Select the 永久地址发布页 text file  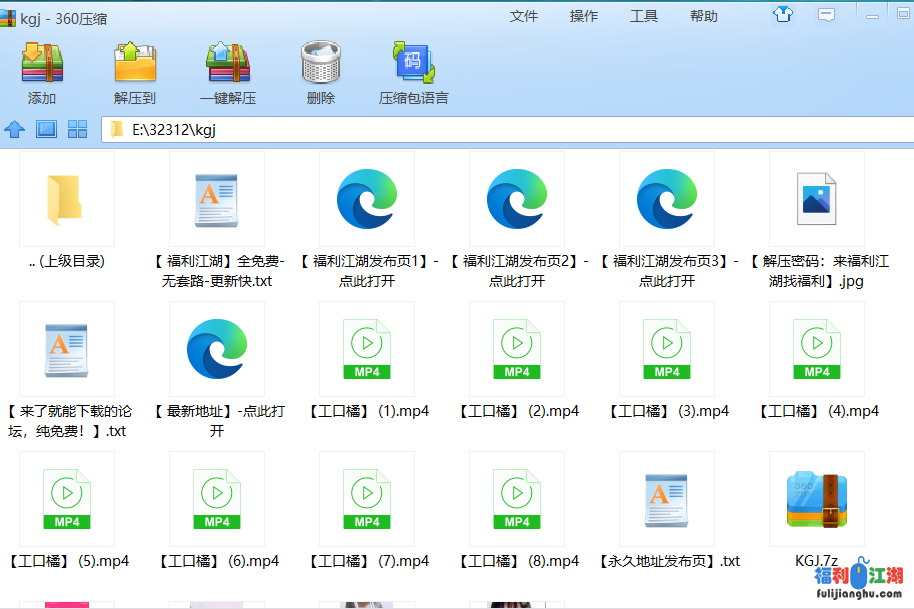pos(666,498)
